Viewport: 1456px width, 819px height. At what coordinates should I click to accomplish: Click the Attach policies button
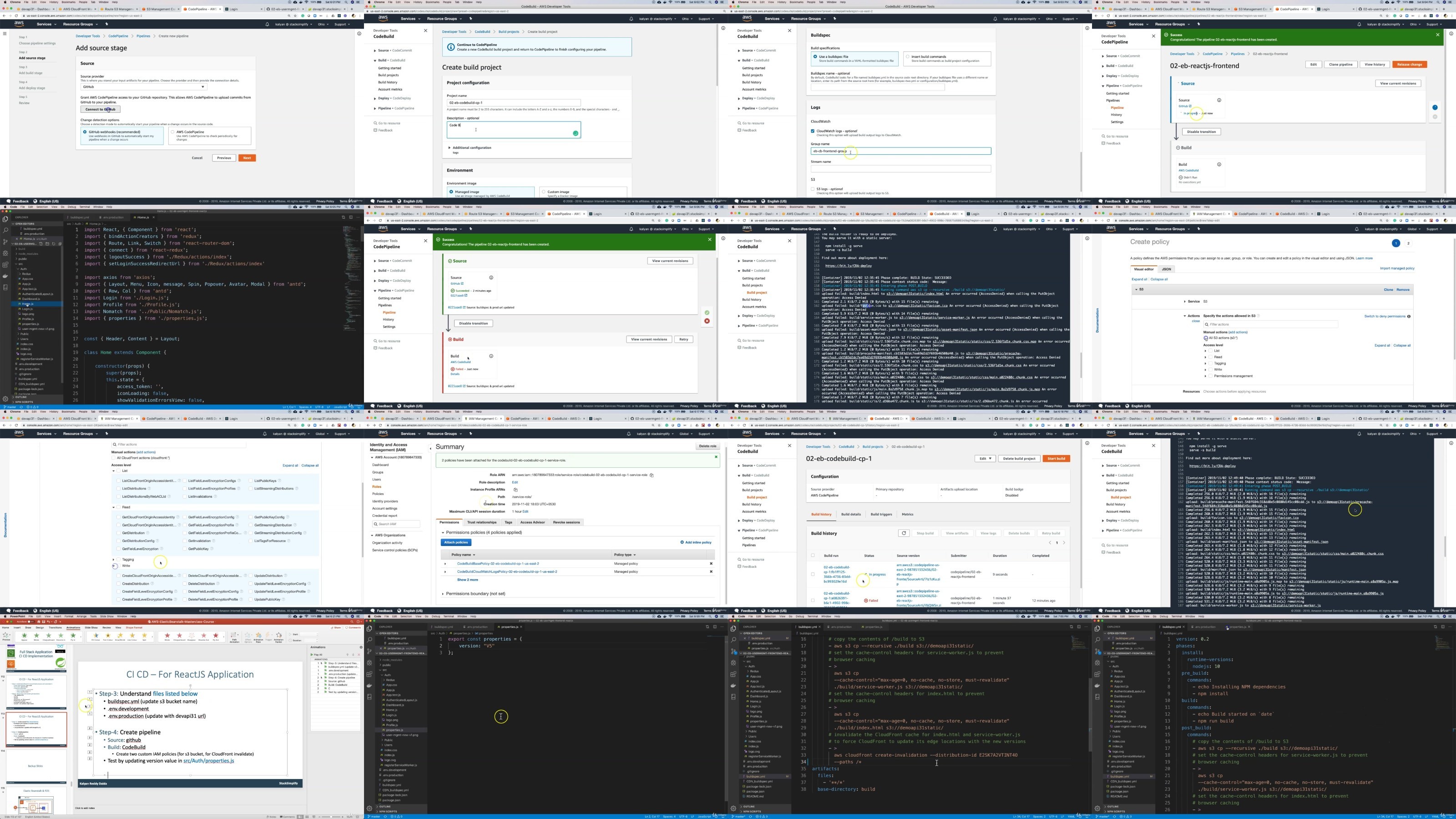(x=456, y=543)
